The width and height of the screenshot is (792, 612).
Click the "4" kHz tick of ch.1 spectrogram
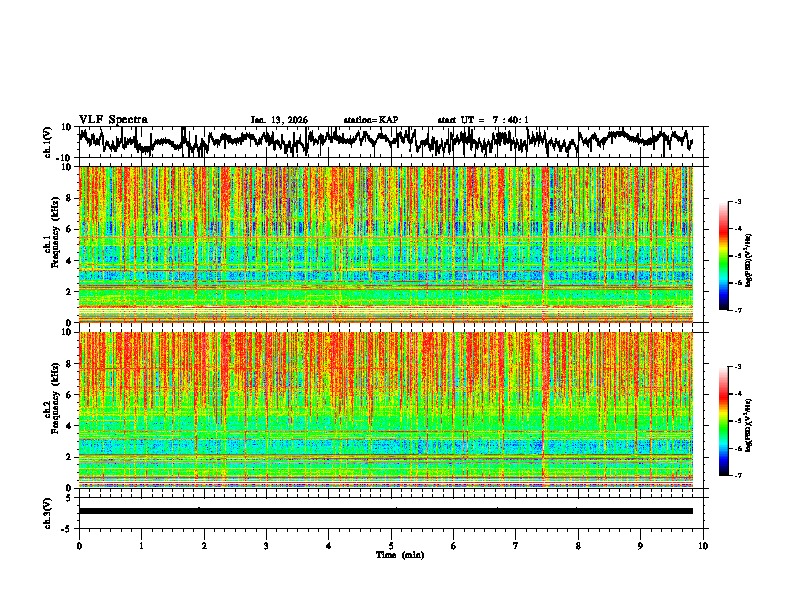click(x=70, y=261)
